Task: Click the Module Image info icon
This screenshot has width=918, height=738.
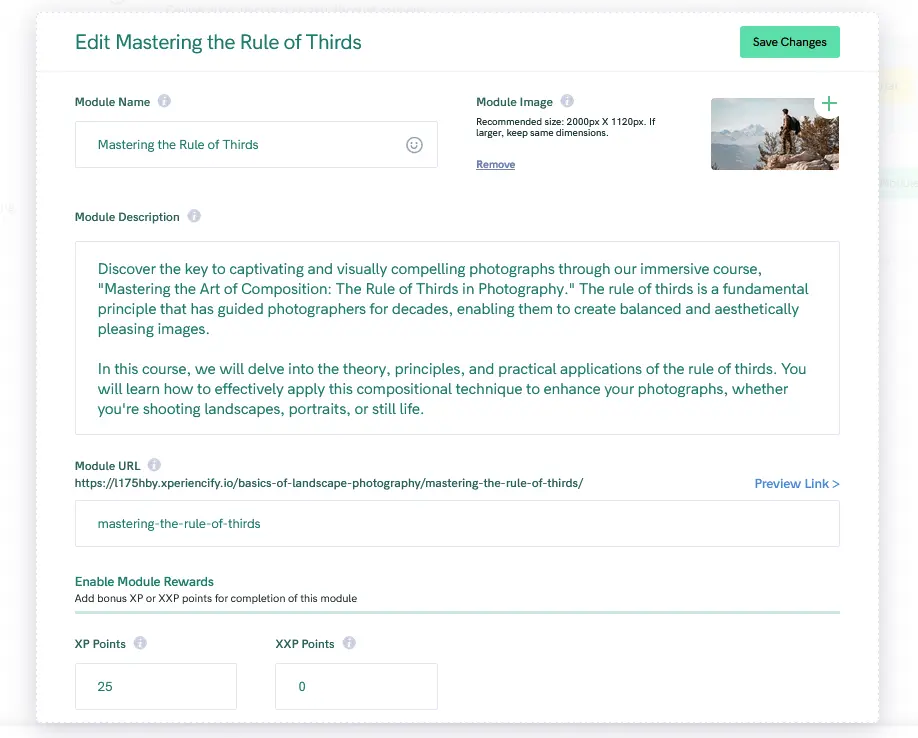Action: 567,101
